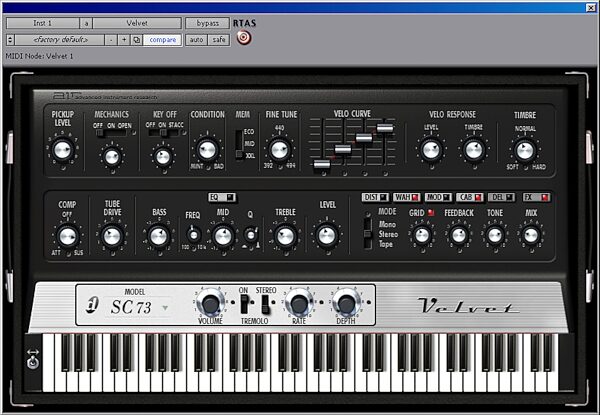The height and width of the screenshot is (415, 600).
Task: Click the Feedback knob
Action: pos(458,235)
